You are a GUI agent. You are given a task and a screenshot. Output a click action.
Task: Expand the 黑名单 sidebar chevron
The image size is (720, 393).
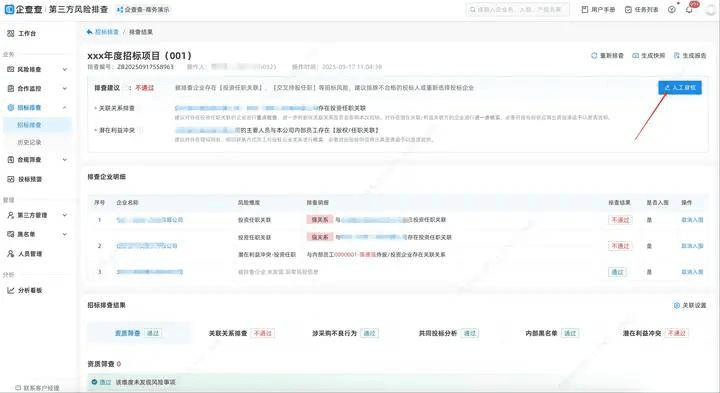pyautogui.click(x=65, y=234)
